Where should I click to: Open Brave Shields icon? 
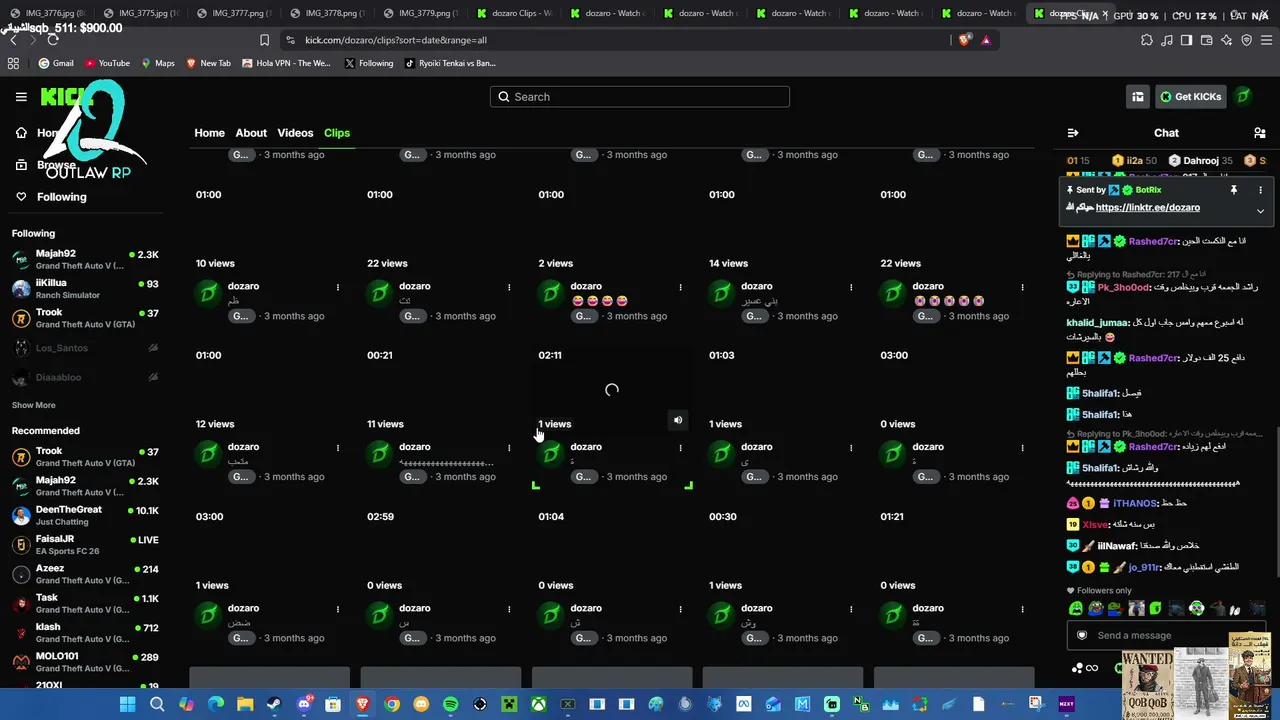tap(964, 40)
